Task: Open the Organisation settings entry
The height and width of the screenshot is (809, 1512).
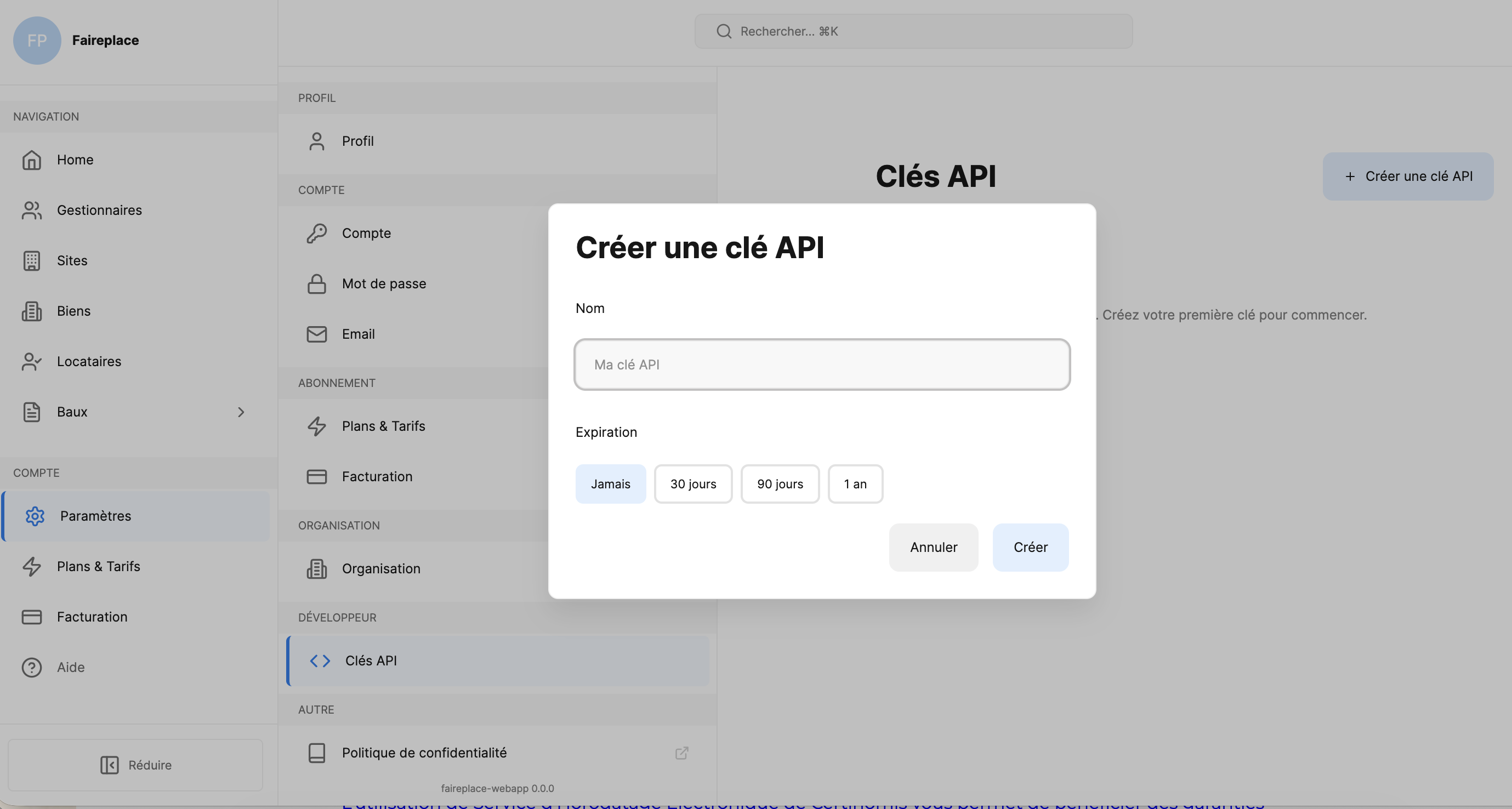Action: click(x=381, y=568)
